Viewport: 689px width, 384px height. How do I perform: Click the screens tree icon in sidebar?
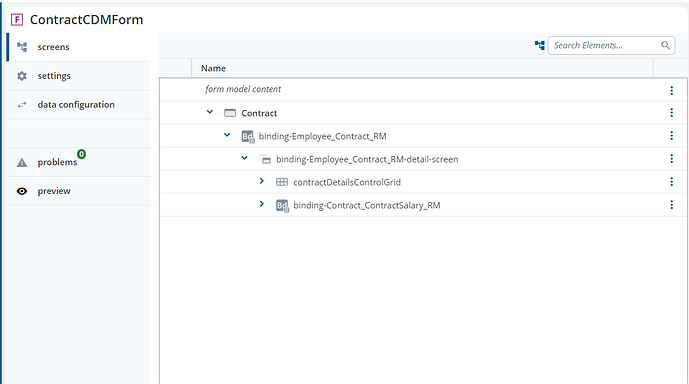point(22,47)
